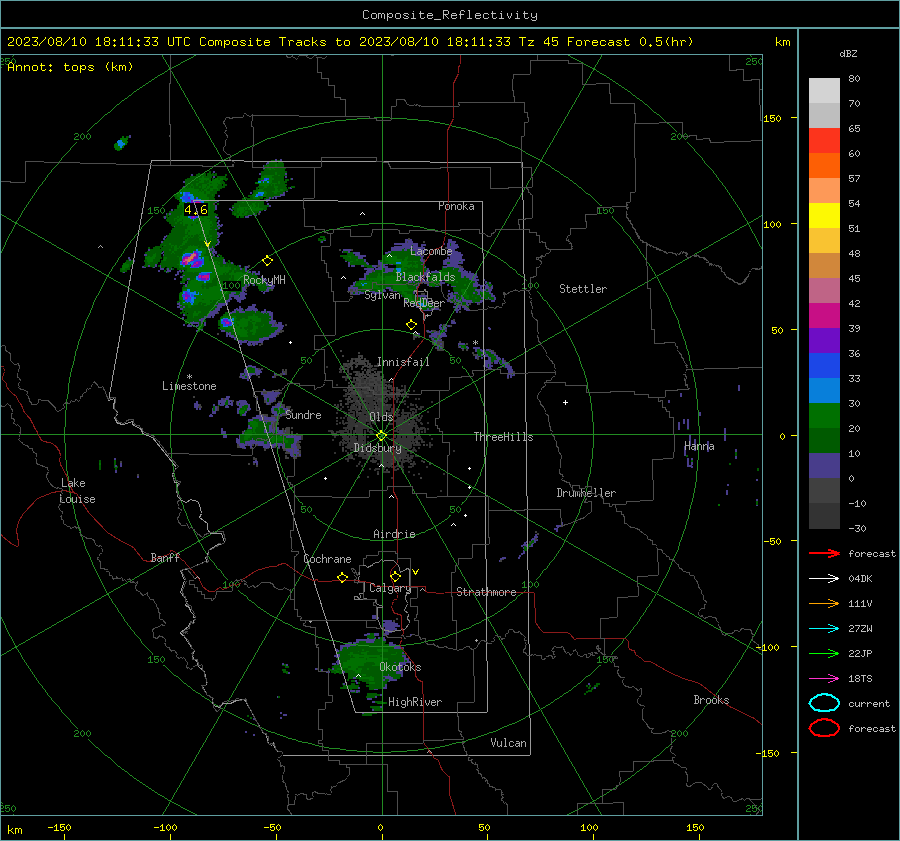This screenshot has width=900, height=841.
Task: Click the ThreeHills label
Action: click(x=503, y=437)
